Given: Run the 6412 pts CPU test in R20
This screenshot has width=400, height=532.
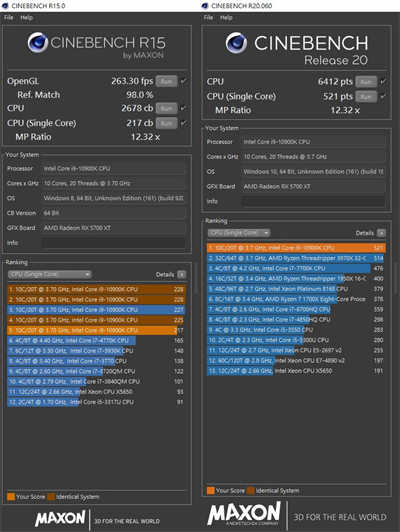Looking at the screenshot, I should click(366, 82).
